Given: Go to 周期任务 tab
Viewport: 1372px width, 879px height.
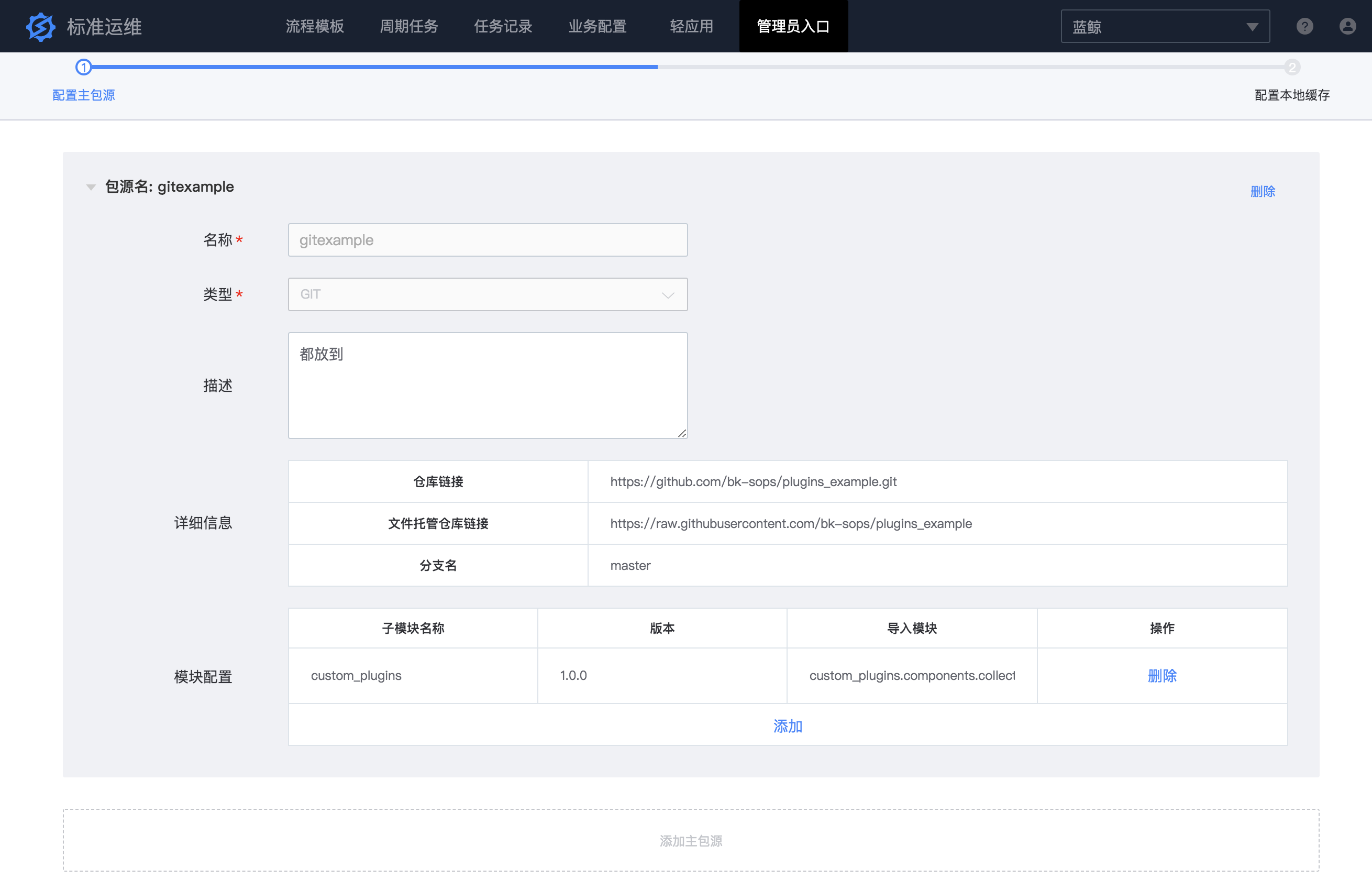Looking at the screenshot, I should coord(409,26).
